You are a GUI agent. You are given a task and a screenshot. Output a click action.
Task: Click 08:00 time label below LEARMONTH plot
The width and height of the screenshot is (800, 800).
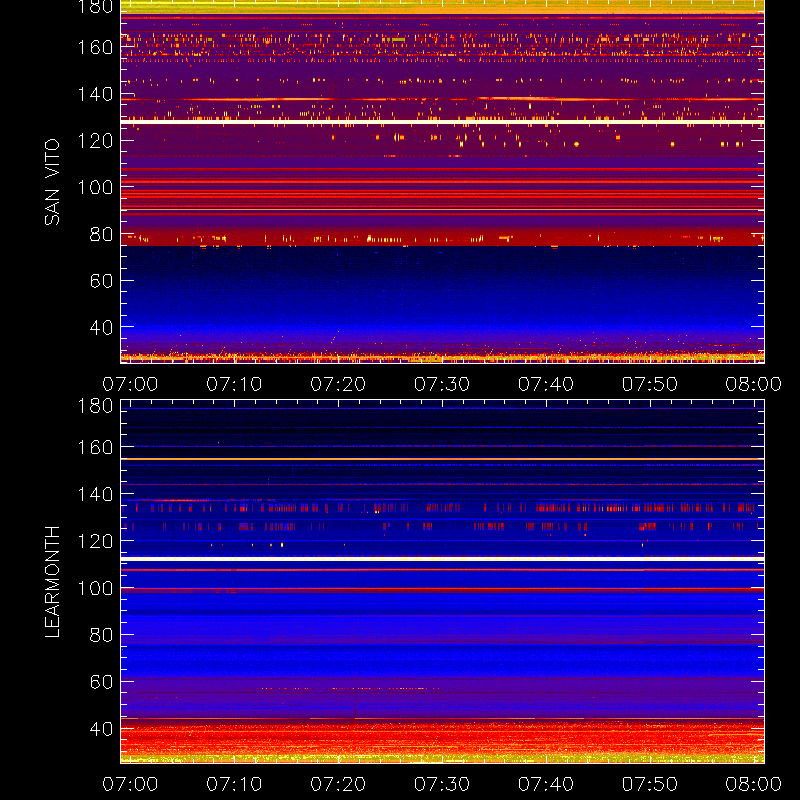754,784
